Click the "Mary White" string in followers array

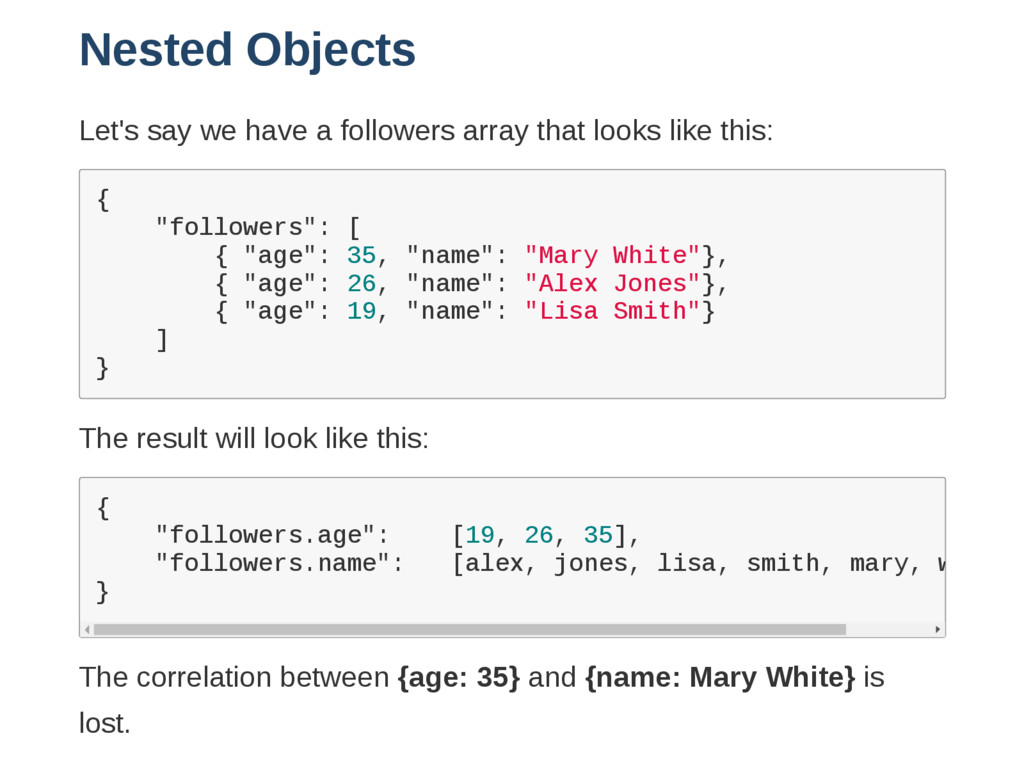point(613,255)
